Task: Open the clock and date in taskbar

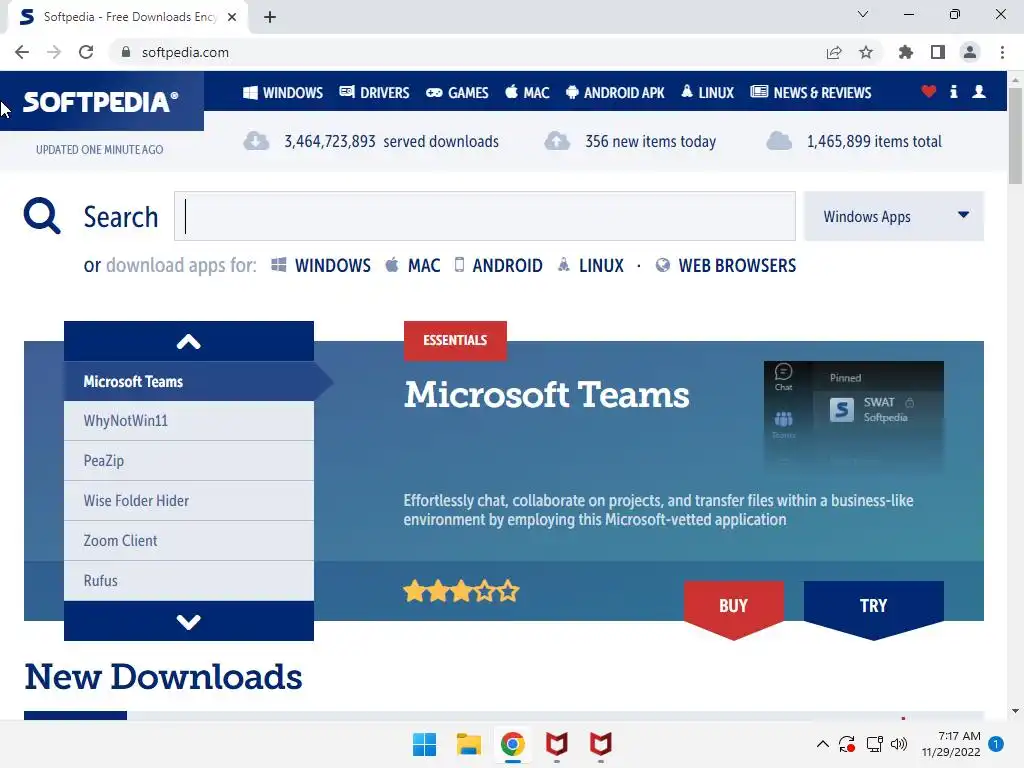Action: [951, 744]
